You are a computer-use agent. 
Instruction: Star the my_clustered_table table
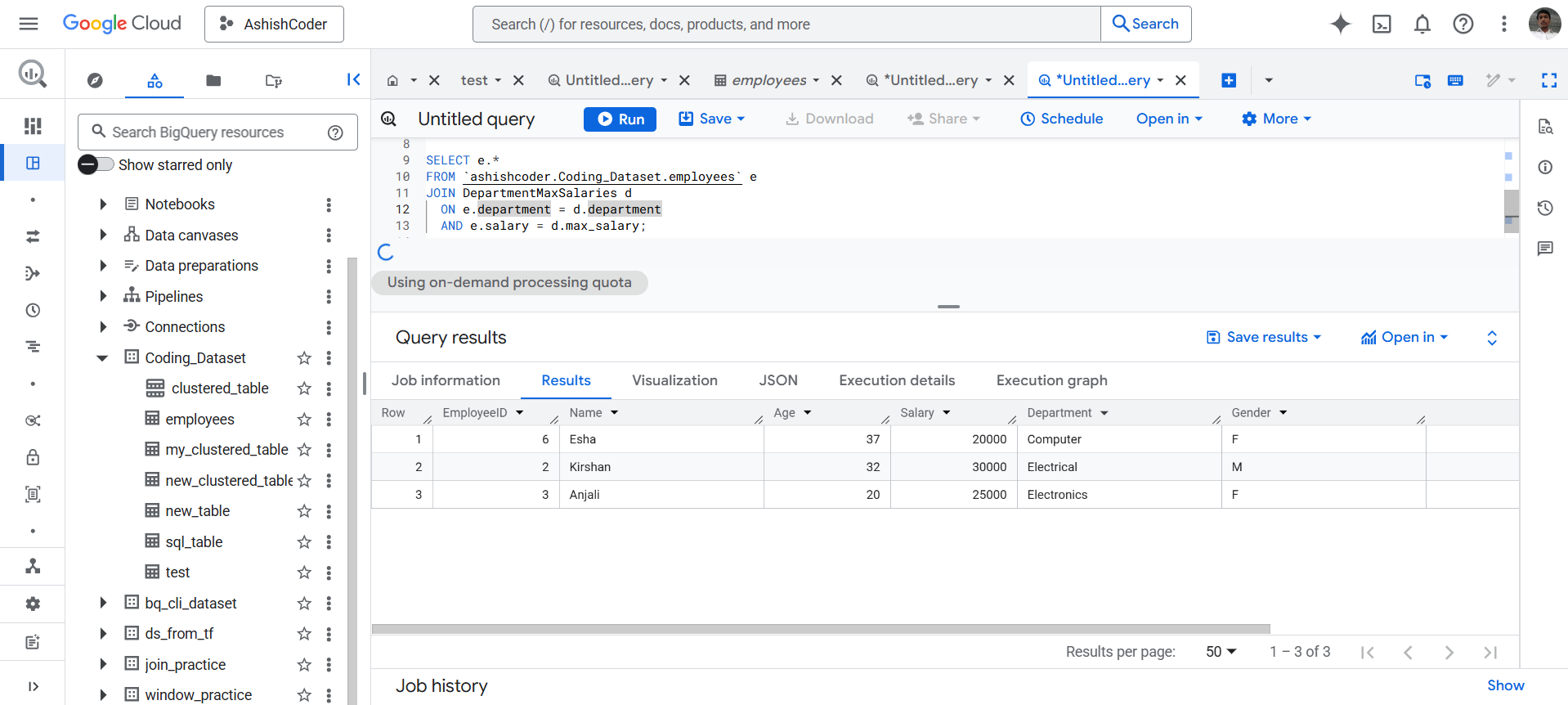coord(304,450)
